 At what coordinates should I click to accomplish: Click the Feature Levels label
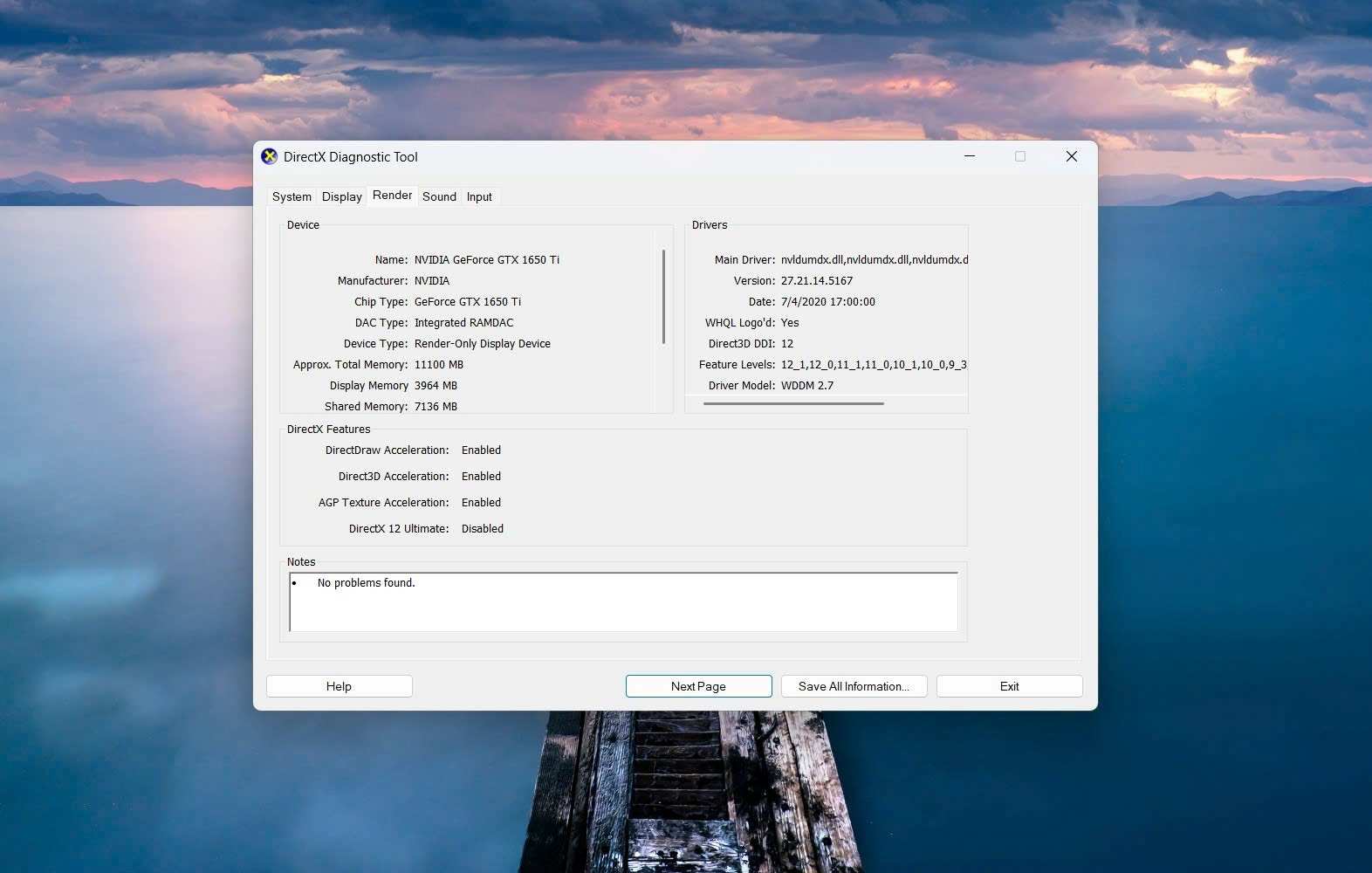[x=737, y=365]
